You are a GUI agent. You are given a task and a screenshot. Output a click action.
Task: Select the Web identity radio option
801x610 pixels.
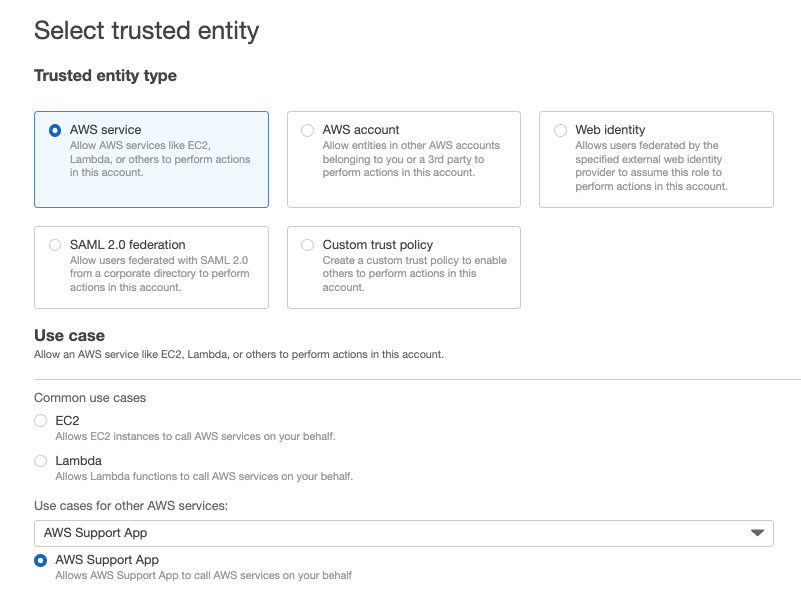click(560, 130)
